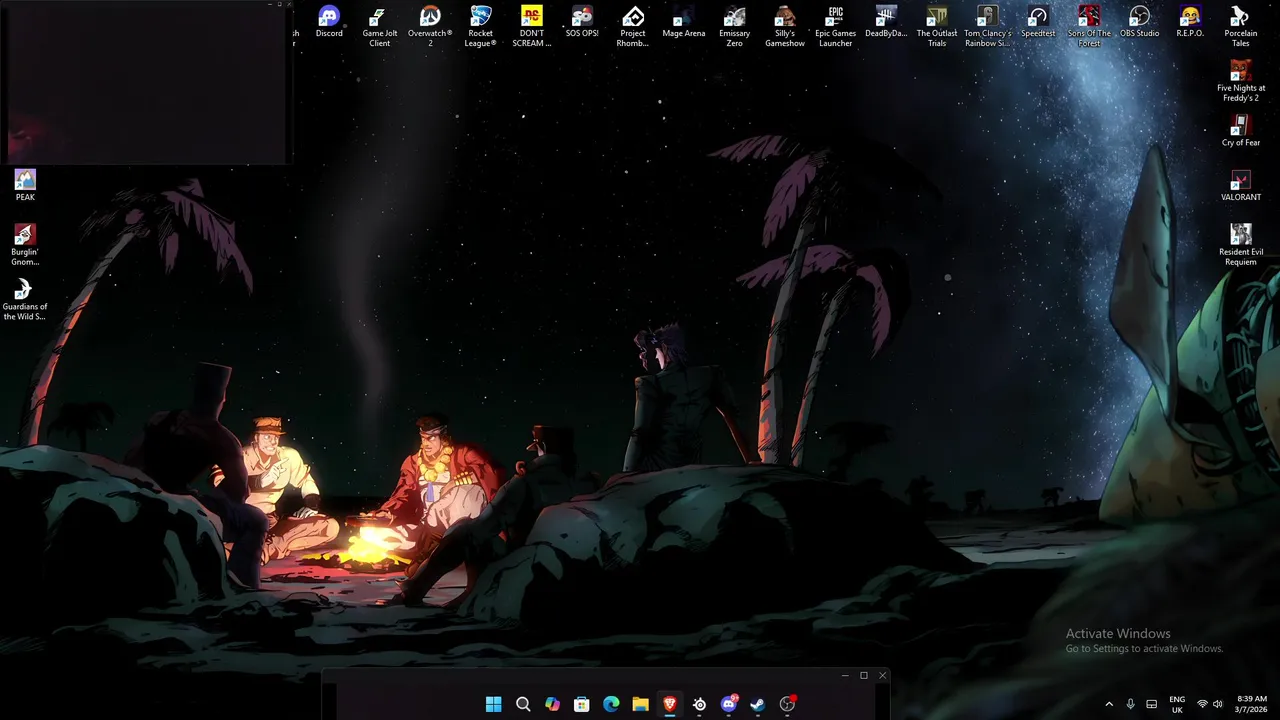Select the SOS OPS! shortcut
This screenshot has width=1280, height=720.
click(582, 22)
